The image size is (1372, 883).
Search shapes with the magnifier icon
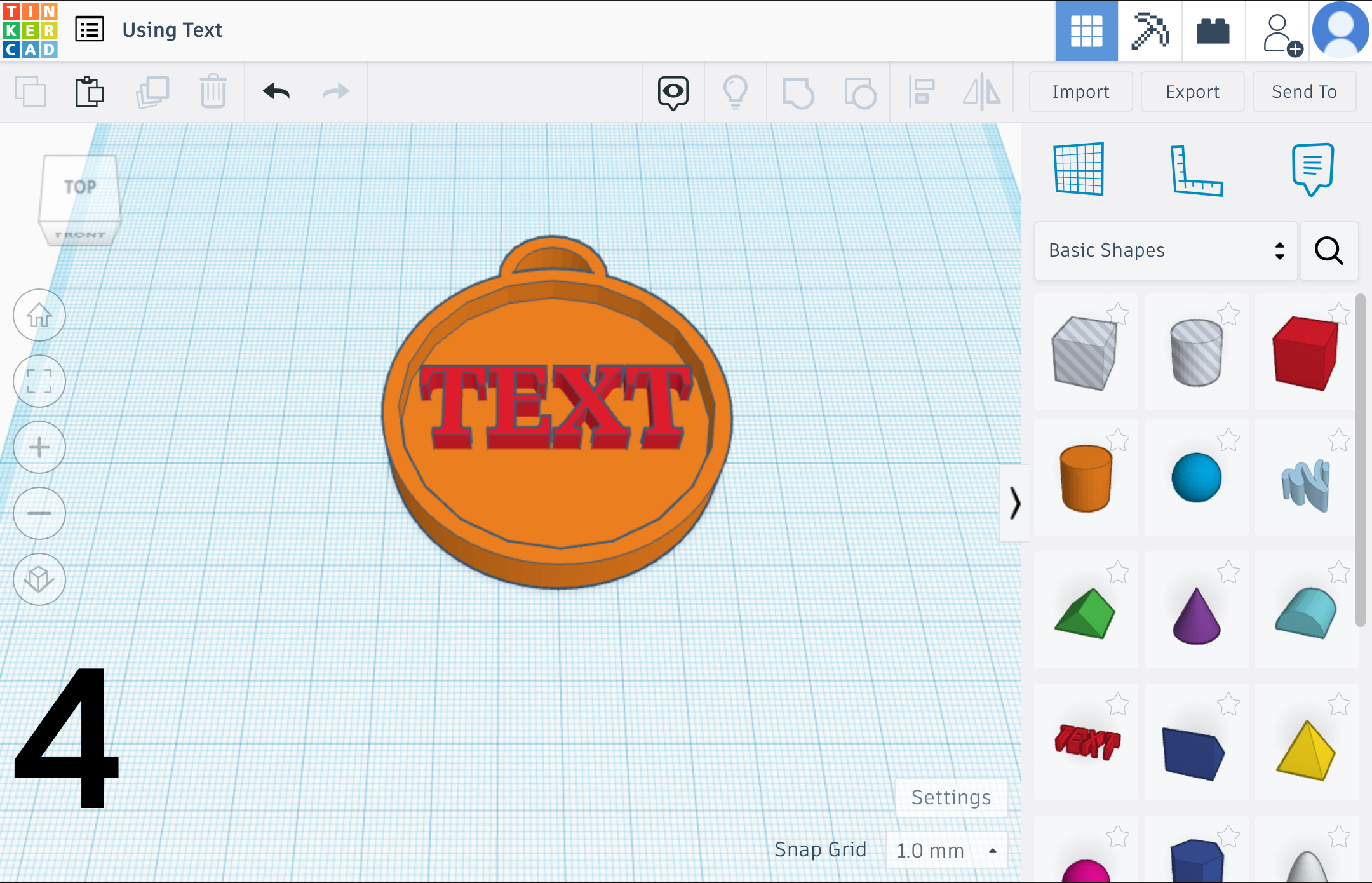(1329, 250)
